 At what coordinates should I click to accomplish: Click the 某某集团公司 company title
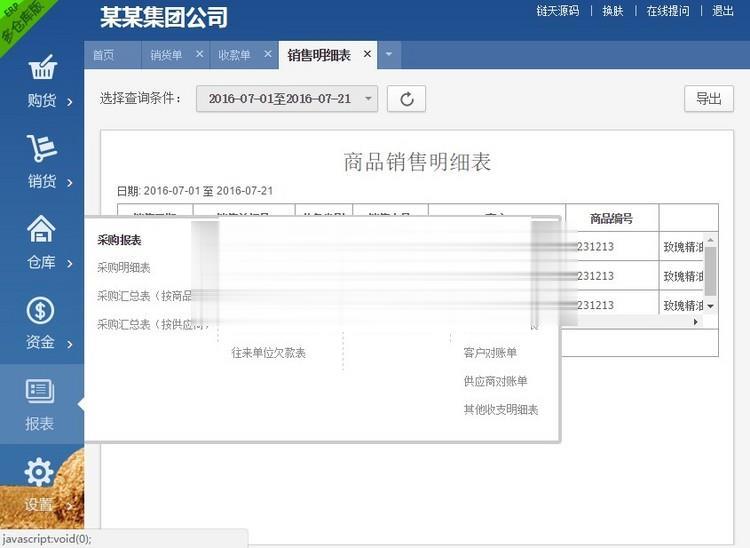pos(164,17)
